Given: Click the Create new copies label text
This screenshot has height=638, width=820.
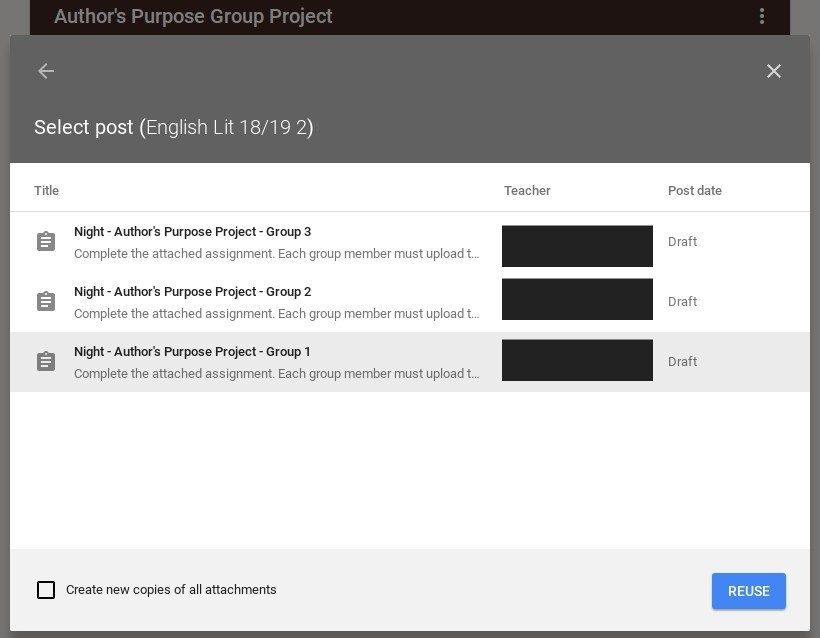Looking at the screenshot, I should (x=171, y=590).
